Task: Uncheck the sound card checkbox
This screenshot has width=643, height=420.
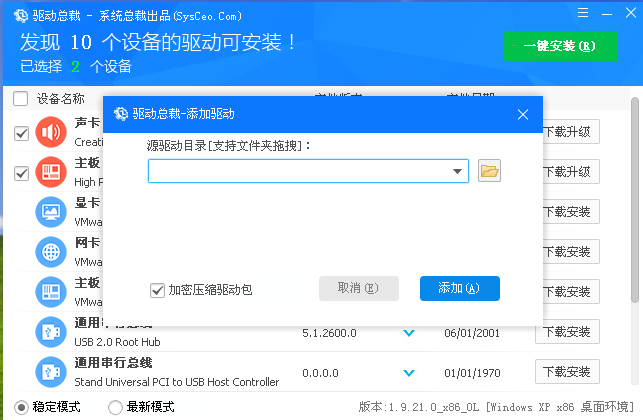Action: coord(21,133)
